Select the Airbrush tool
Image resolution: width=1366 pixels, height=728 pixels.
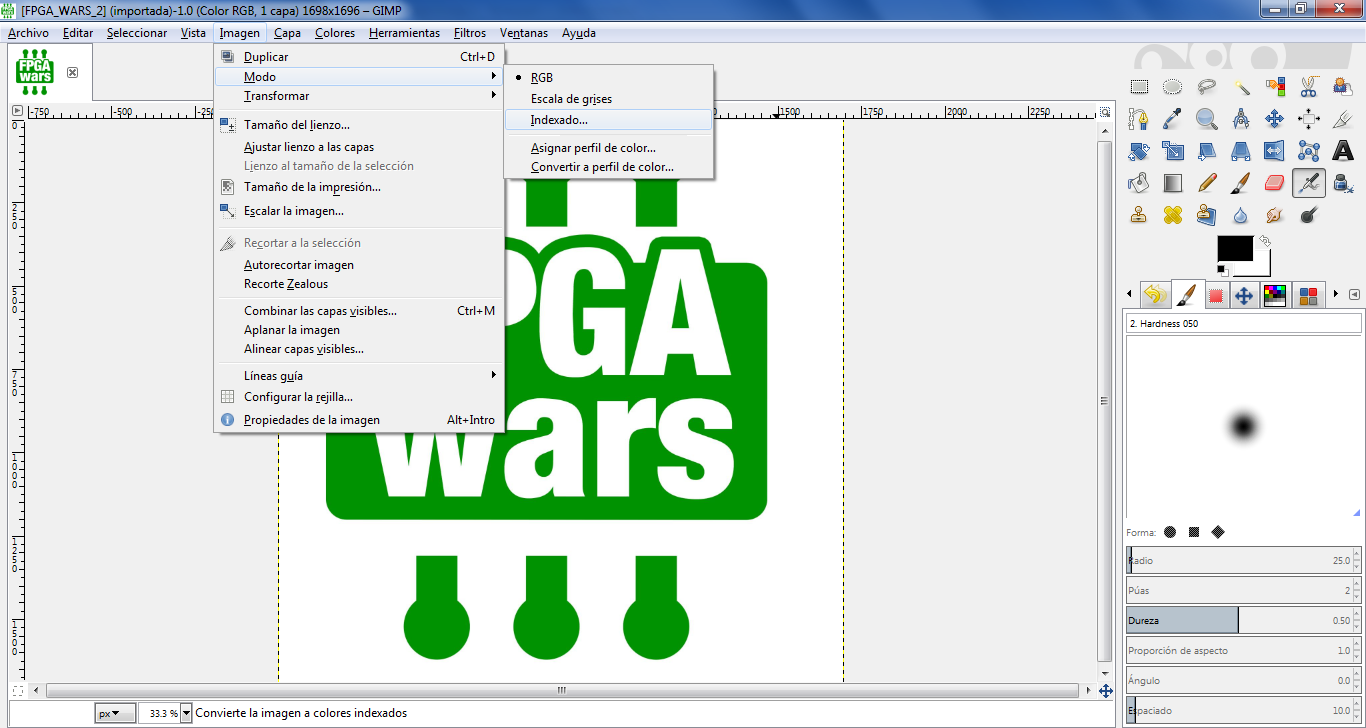(x=1309, y=183)
